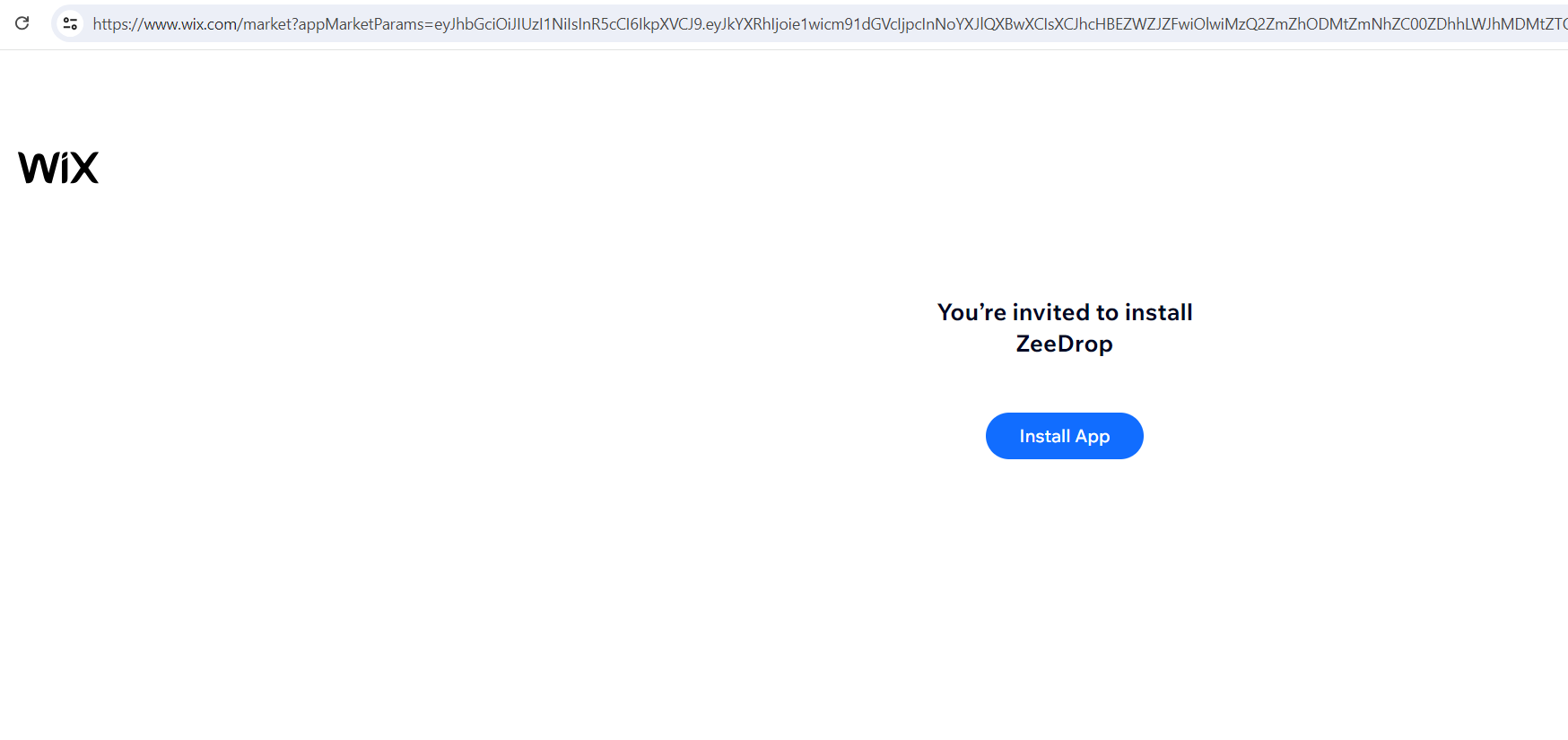View site connection settings via the tune icon
This screenshot has width=1568, height=740.
coord(70,23)
